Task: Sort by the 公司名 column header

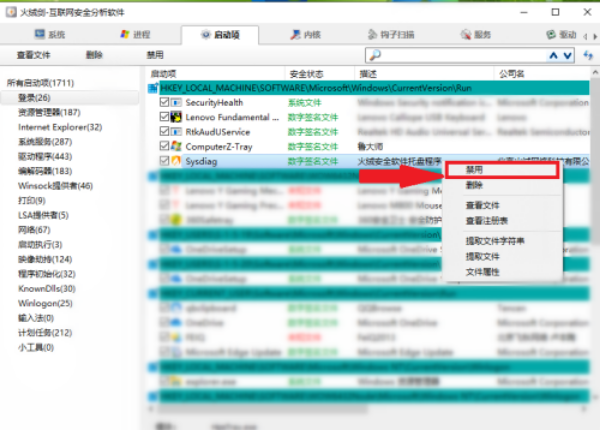Action: point(512,74)
